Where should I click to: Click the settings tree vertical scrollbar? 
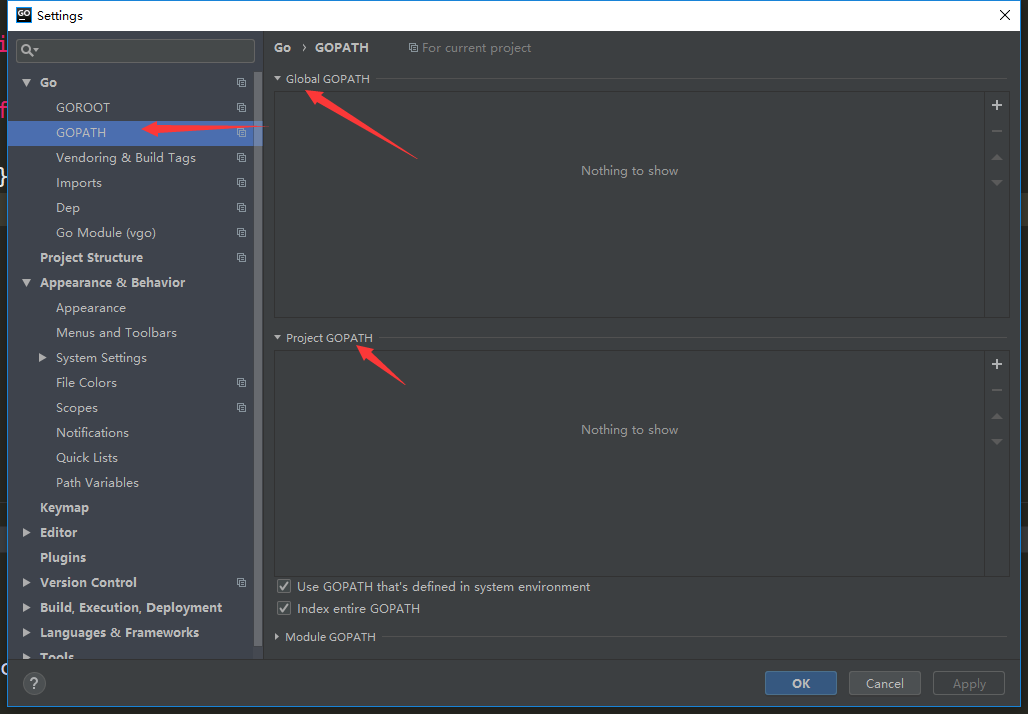click(258, 361)
